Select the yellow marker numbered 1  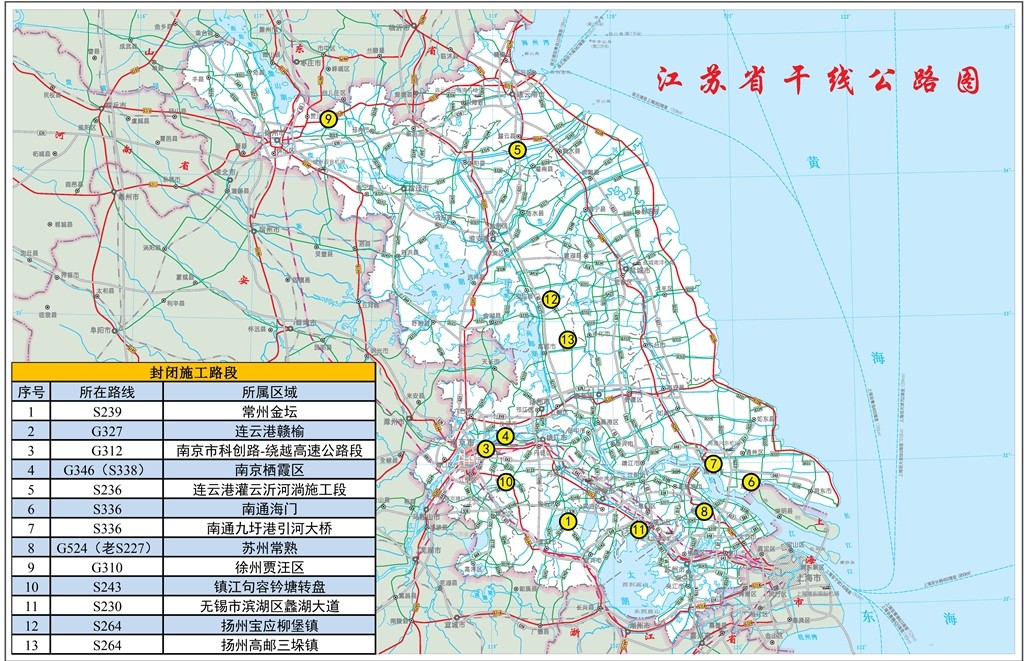pyautogui.click(x=567, y=520)
